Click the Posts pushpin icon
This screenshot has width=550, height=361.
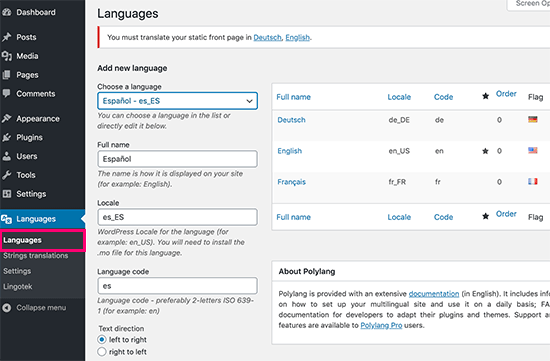coord(6,37)
